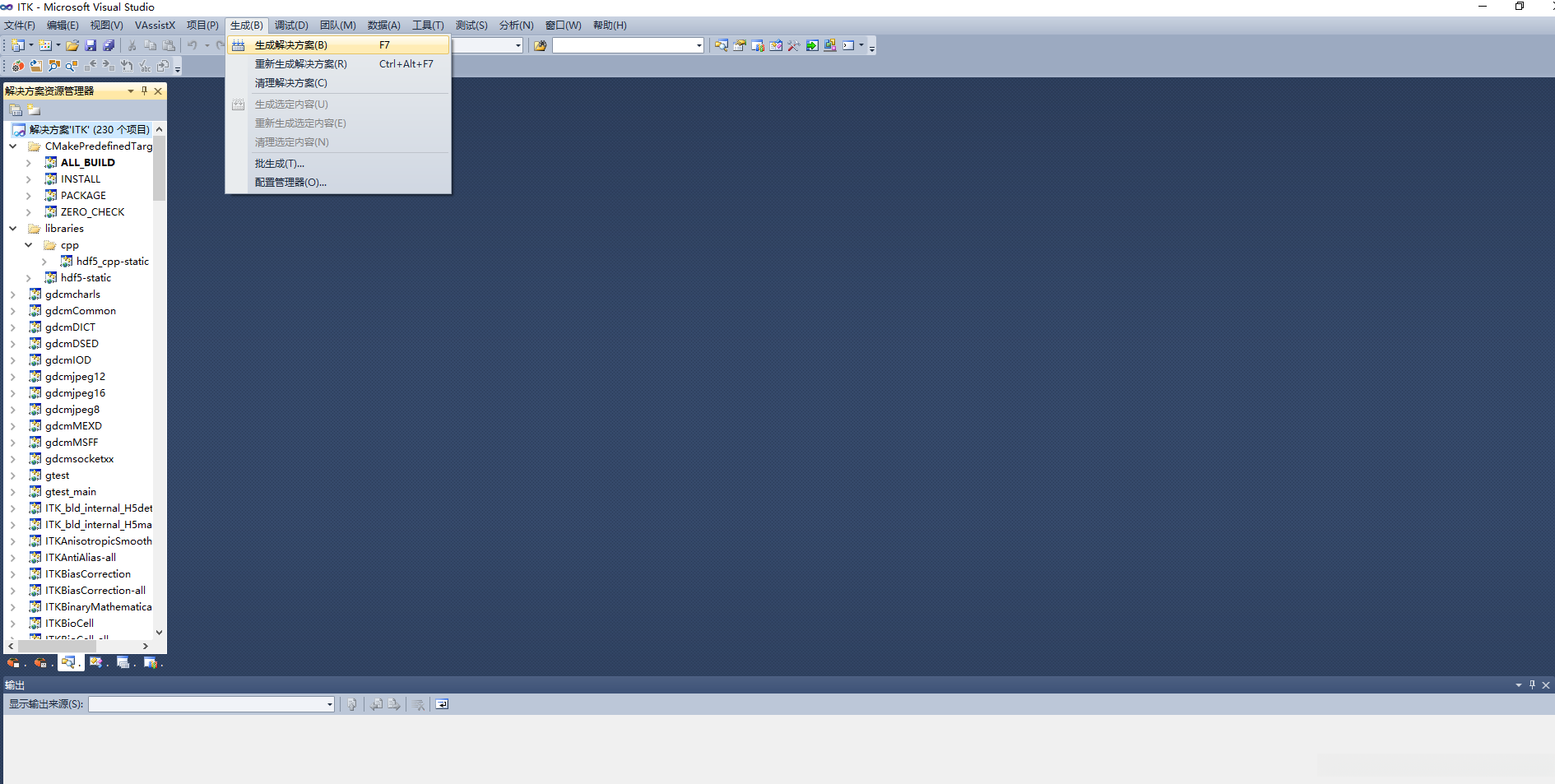Toggle auto-hide pin on Output panel
This screenshot has height=784, width=1555.
(x=1532, y=684)
